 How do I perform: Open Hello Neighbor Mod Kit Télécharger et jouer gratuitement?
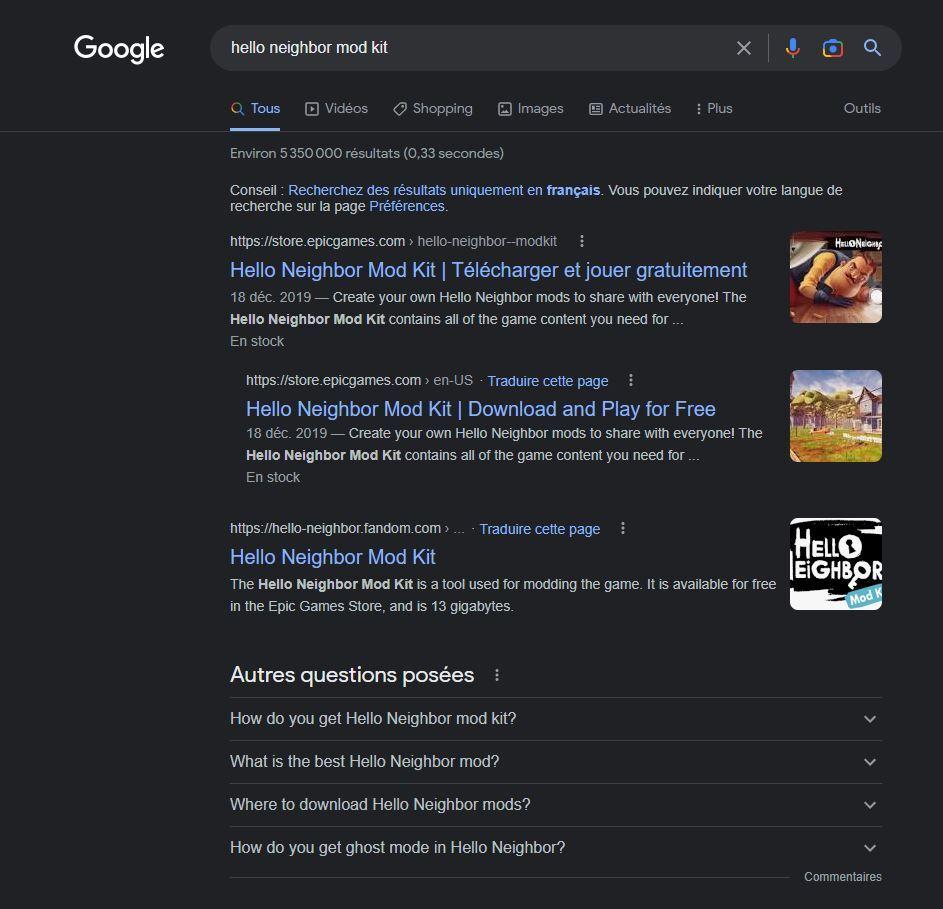[x=488, y=270]
